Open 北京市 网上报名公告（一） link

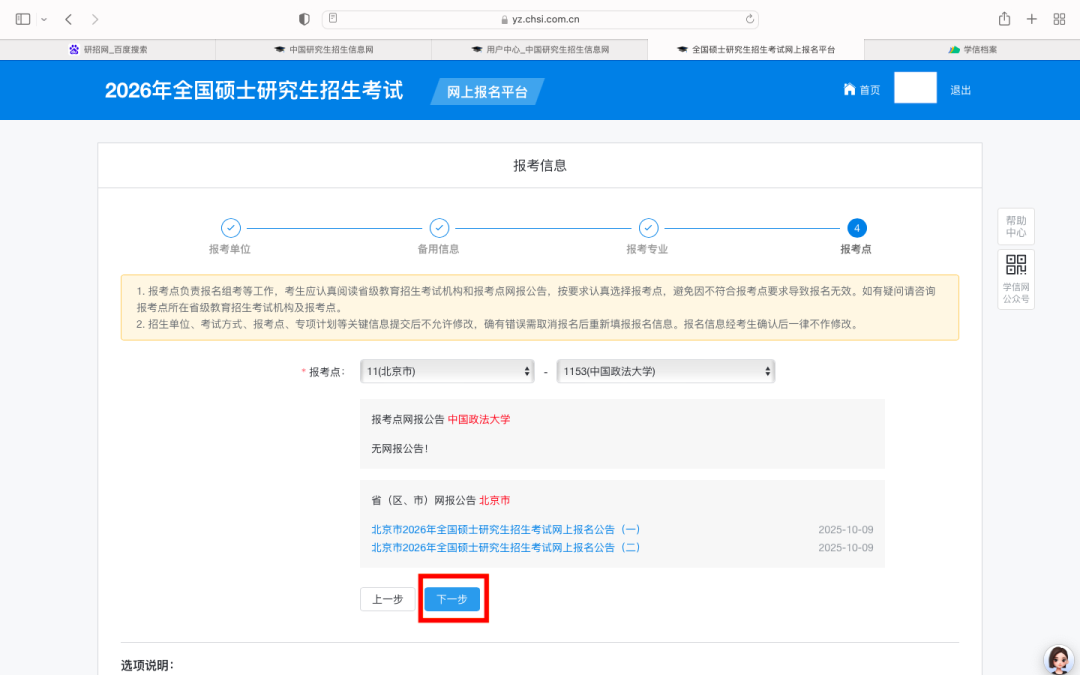[x=505, y=529]
